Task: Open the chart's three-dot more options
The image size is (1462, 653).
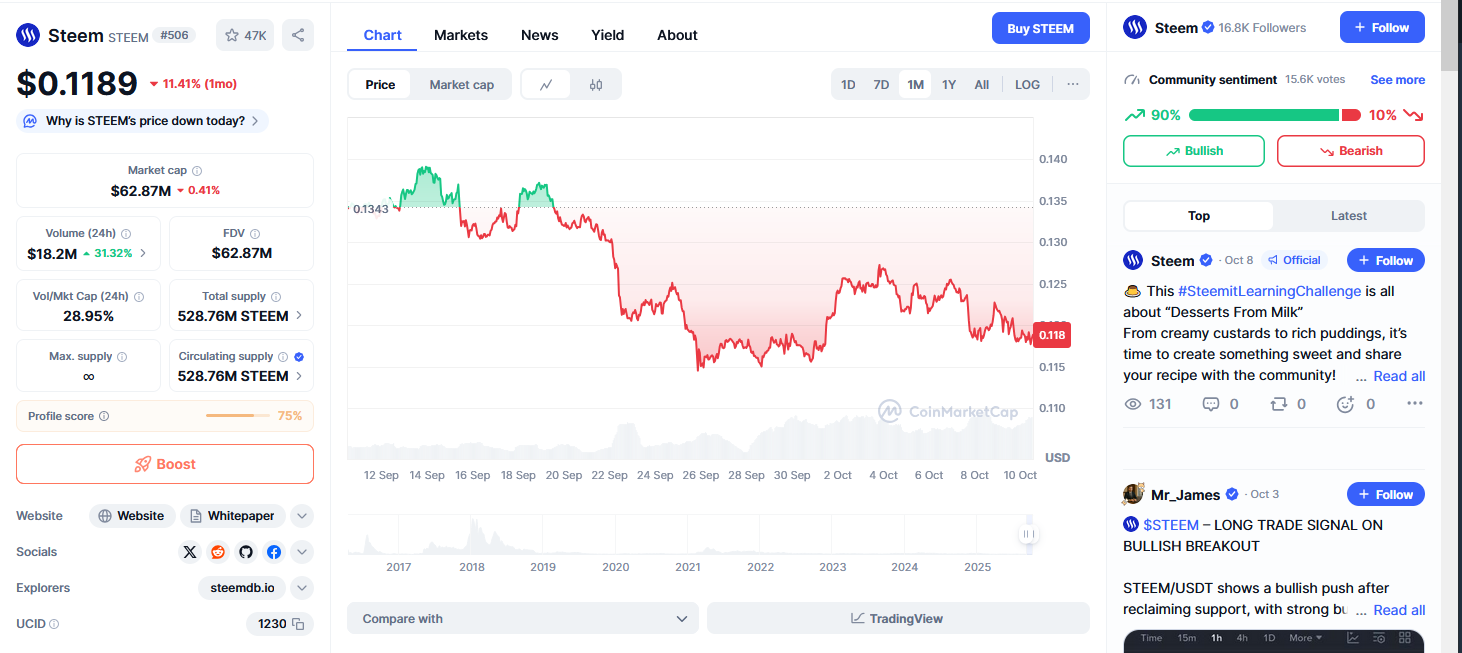Action: pyautogui.click(x=1072, y=84)
